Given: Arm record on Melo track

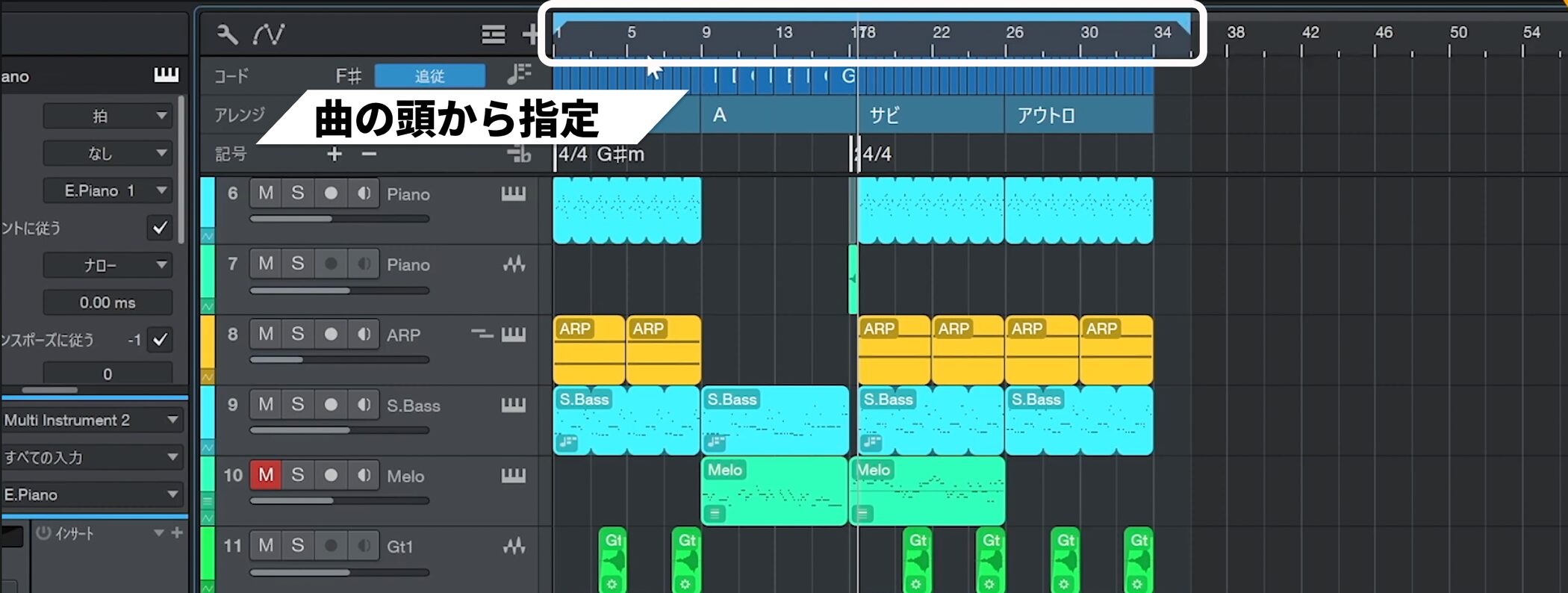Looking at the screenshot, I should (x=331, y=476).
